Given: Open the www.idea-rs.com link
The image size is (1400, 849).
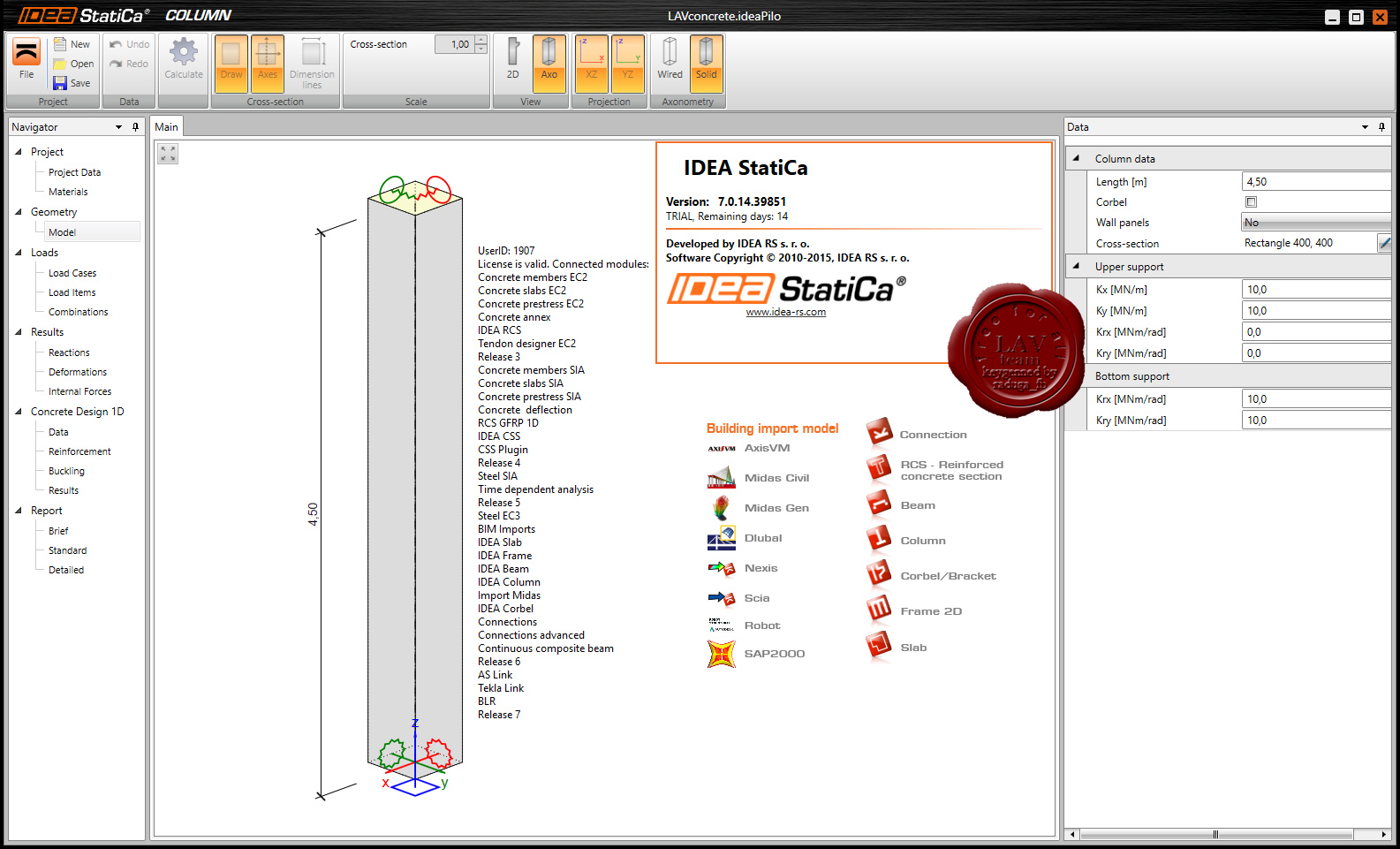Looking at the screenshot, I should point(785,312).
